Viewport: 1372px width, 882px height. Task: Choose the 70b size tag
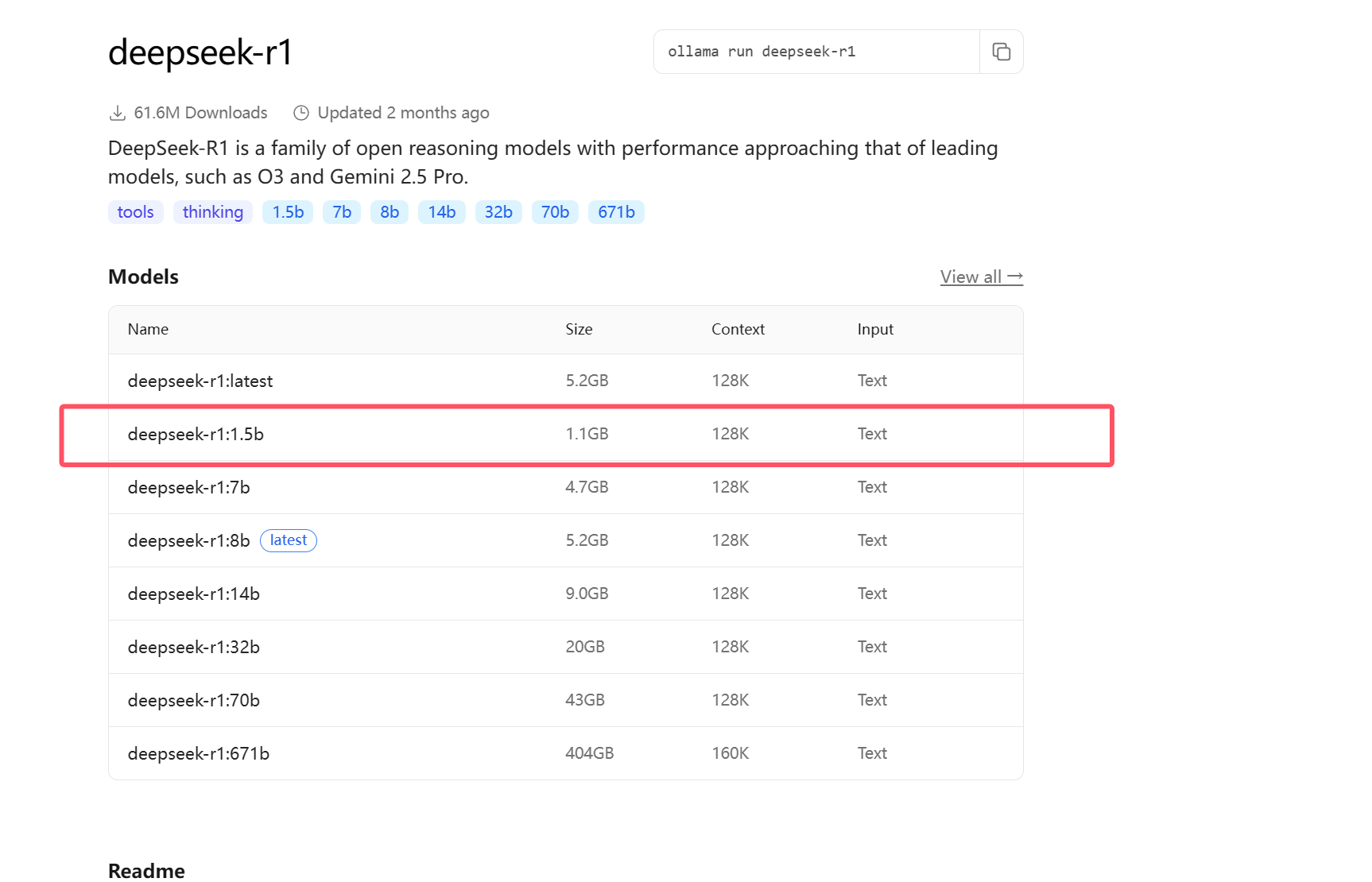[555, 212]
